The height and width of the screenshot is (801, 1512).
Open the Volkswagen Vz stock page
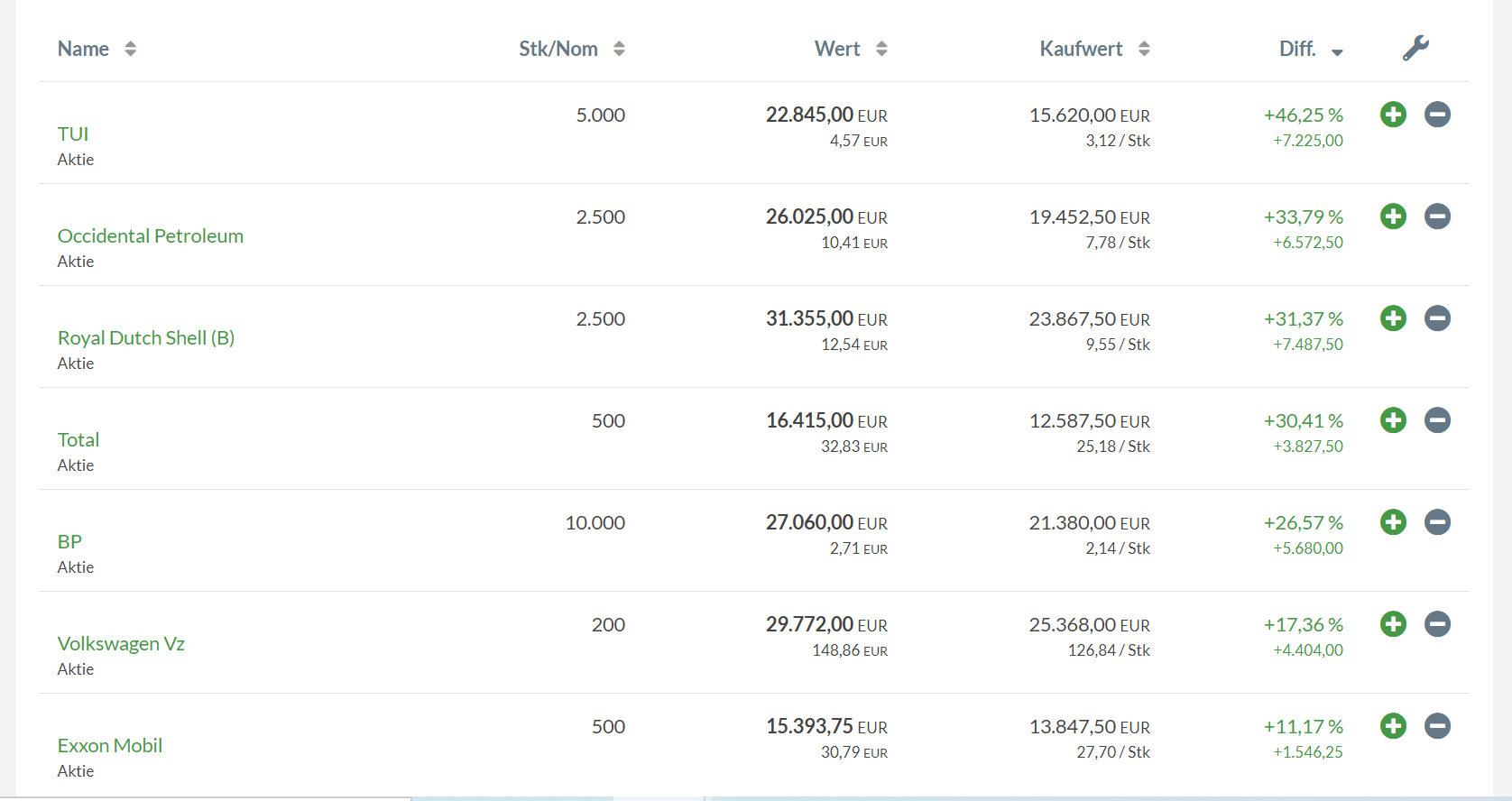pos(121,644)
